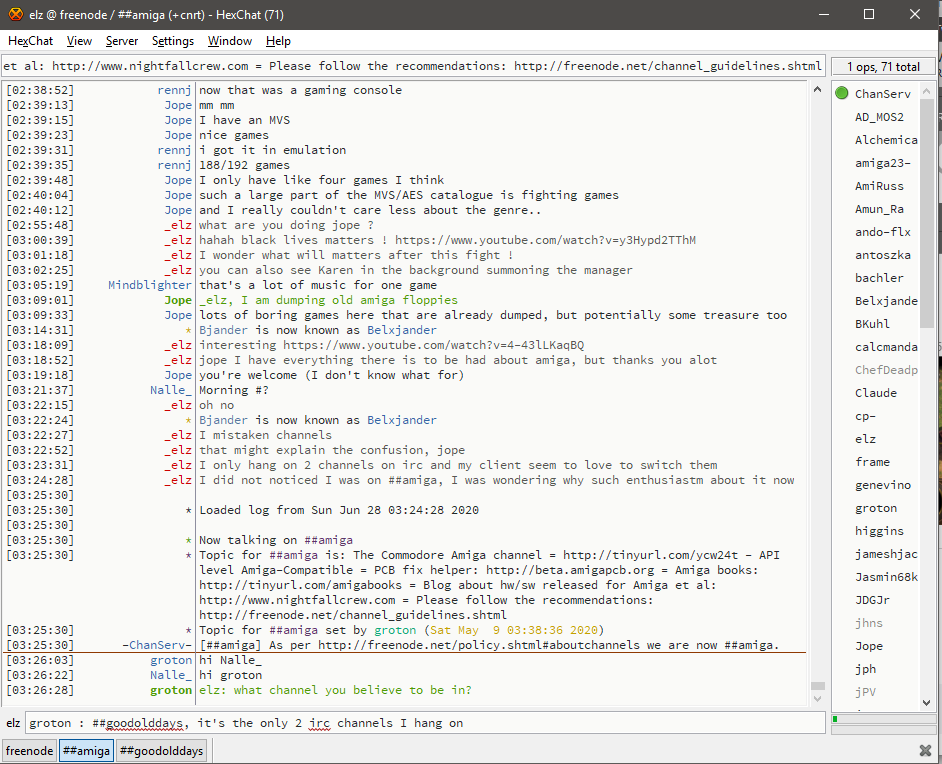The image size is (942, 764).
Task: Close current tab with X icon at bottom right
Action: [x=925, y=750]
